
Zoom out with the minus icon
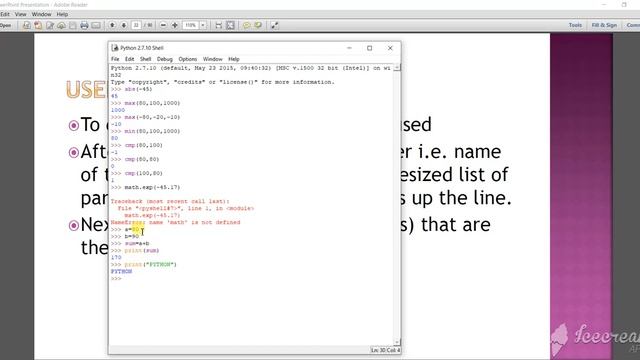click(163, 25)
